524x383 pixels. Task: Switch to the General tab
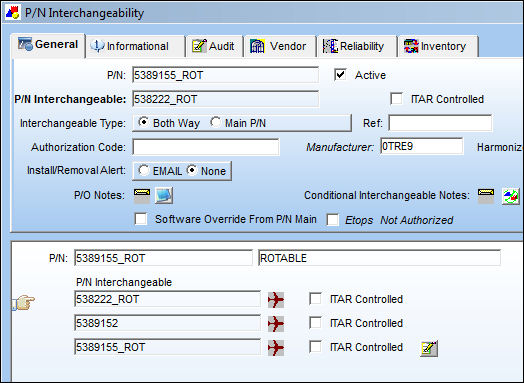click(x=48, y=45)
